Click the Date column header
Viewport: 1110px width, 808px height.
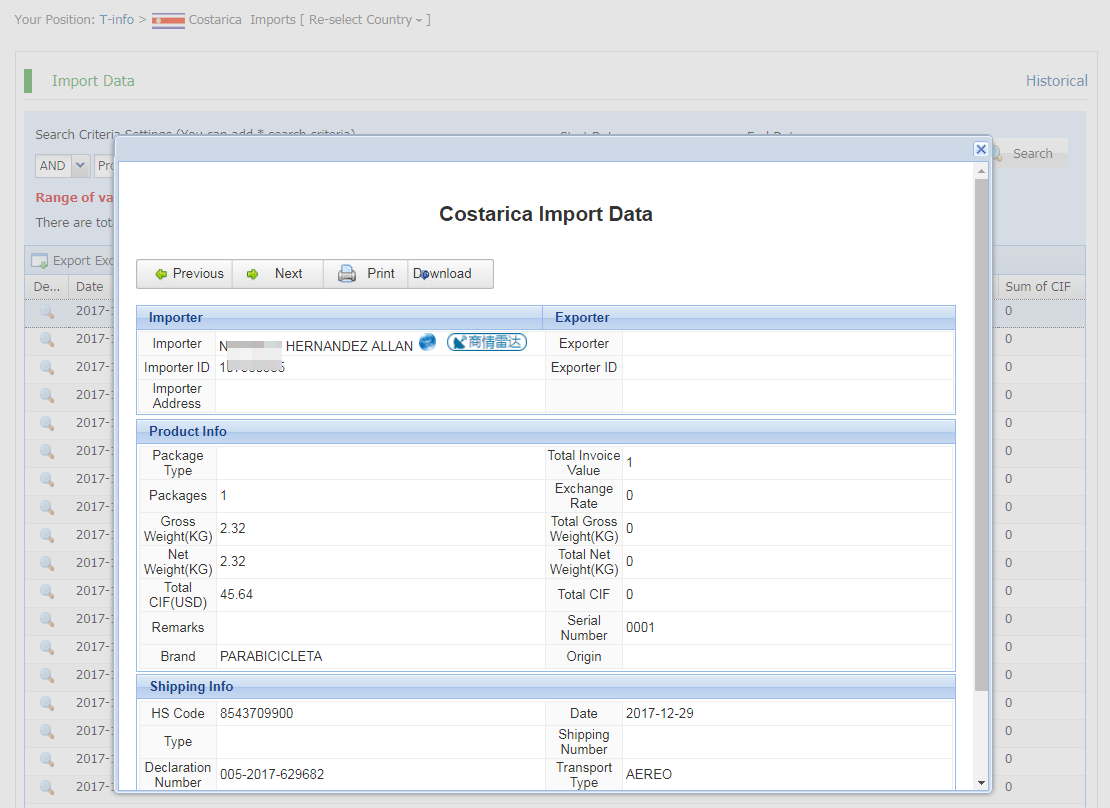89,287
